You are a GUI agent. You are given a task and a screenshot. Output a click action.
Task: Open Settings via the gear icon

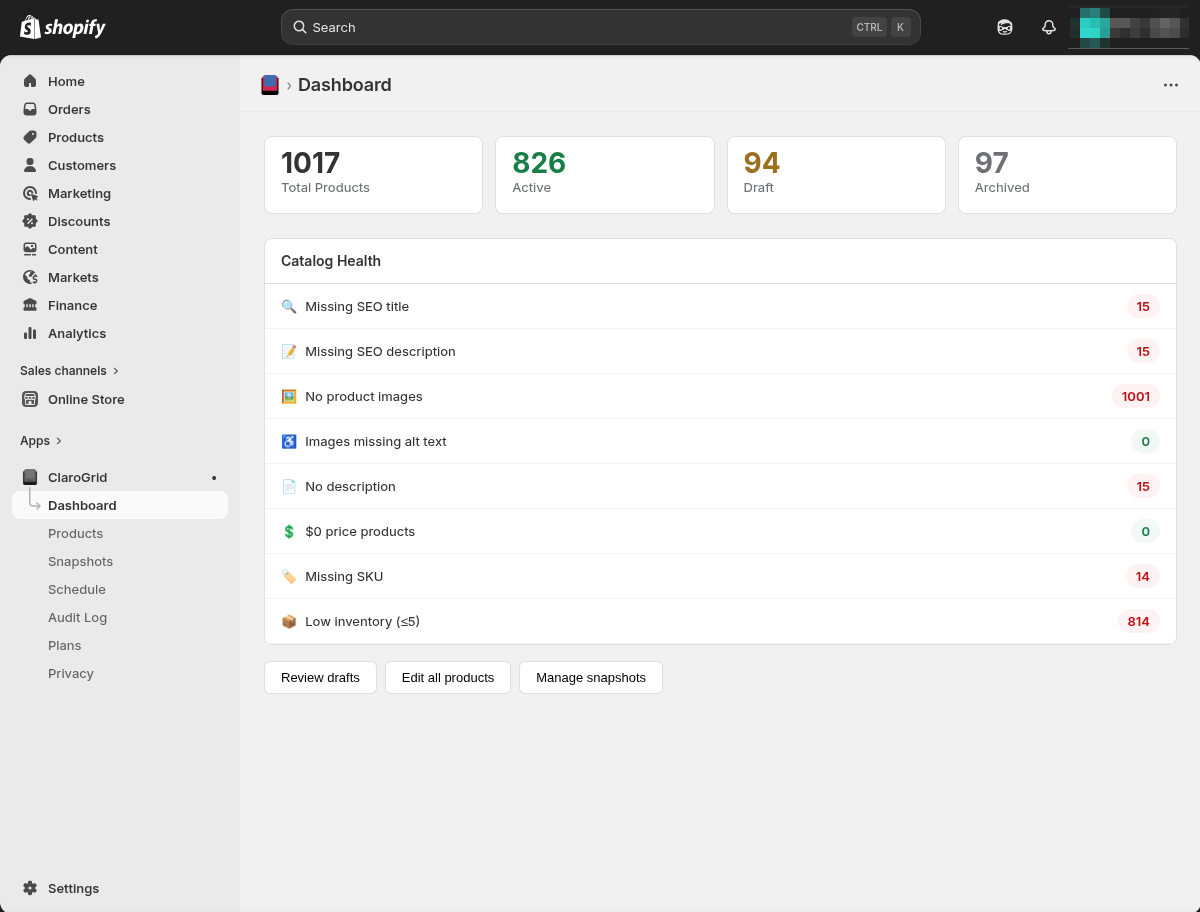point(31,888)
